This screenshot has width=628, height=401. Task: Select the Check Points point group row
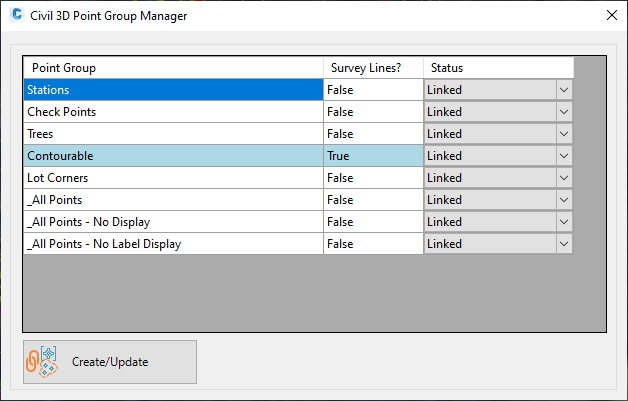tap(173, 112)
